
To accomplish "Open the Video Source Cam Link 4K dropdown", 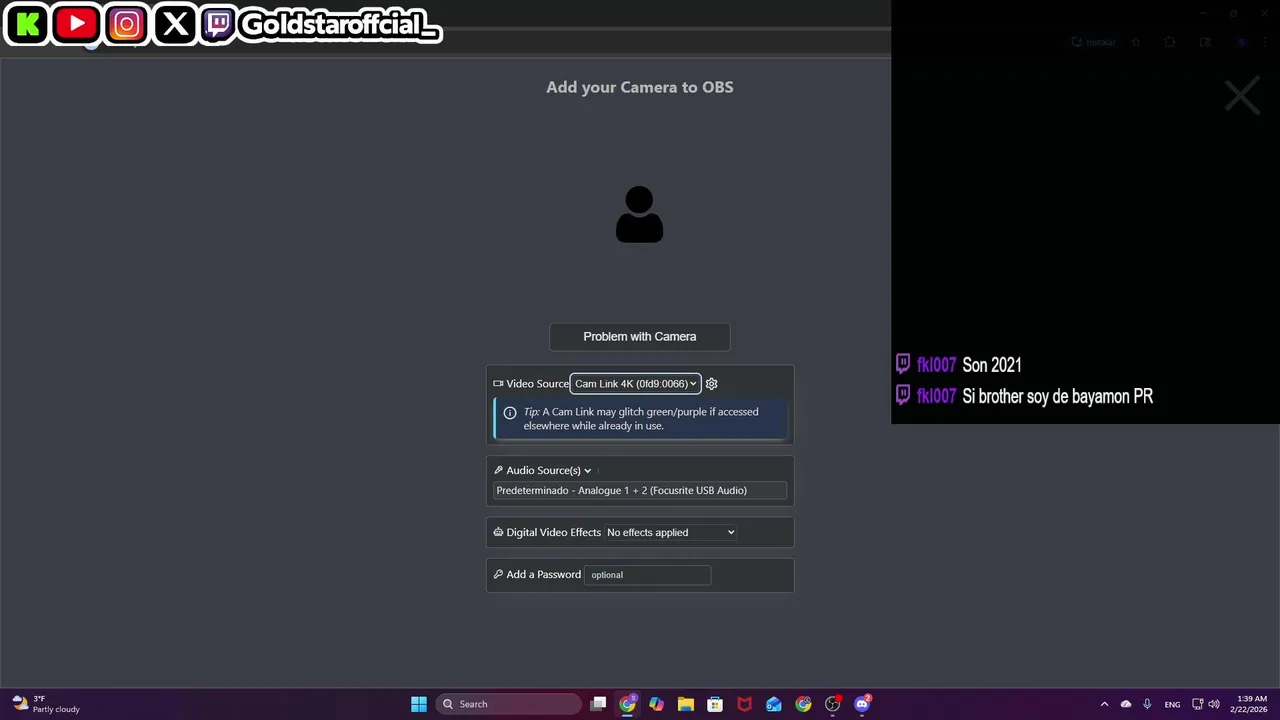I will click(635, 384).
